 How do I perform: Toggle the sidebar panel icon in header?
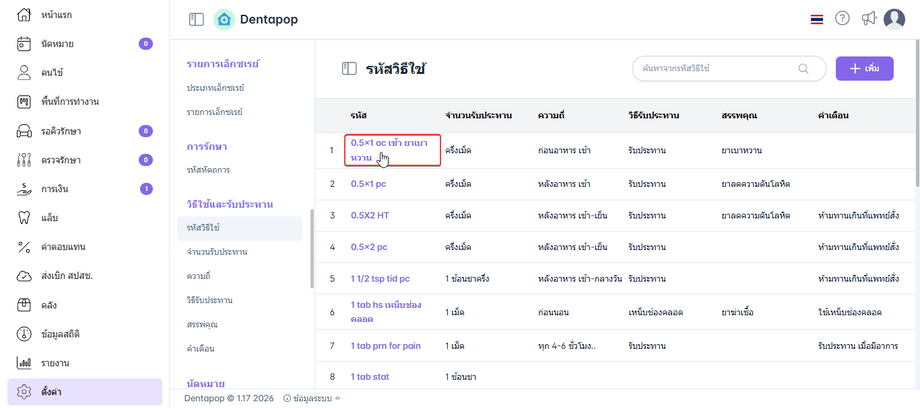click(196, 19)
